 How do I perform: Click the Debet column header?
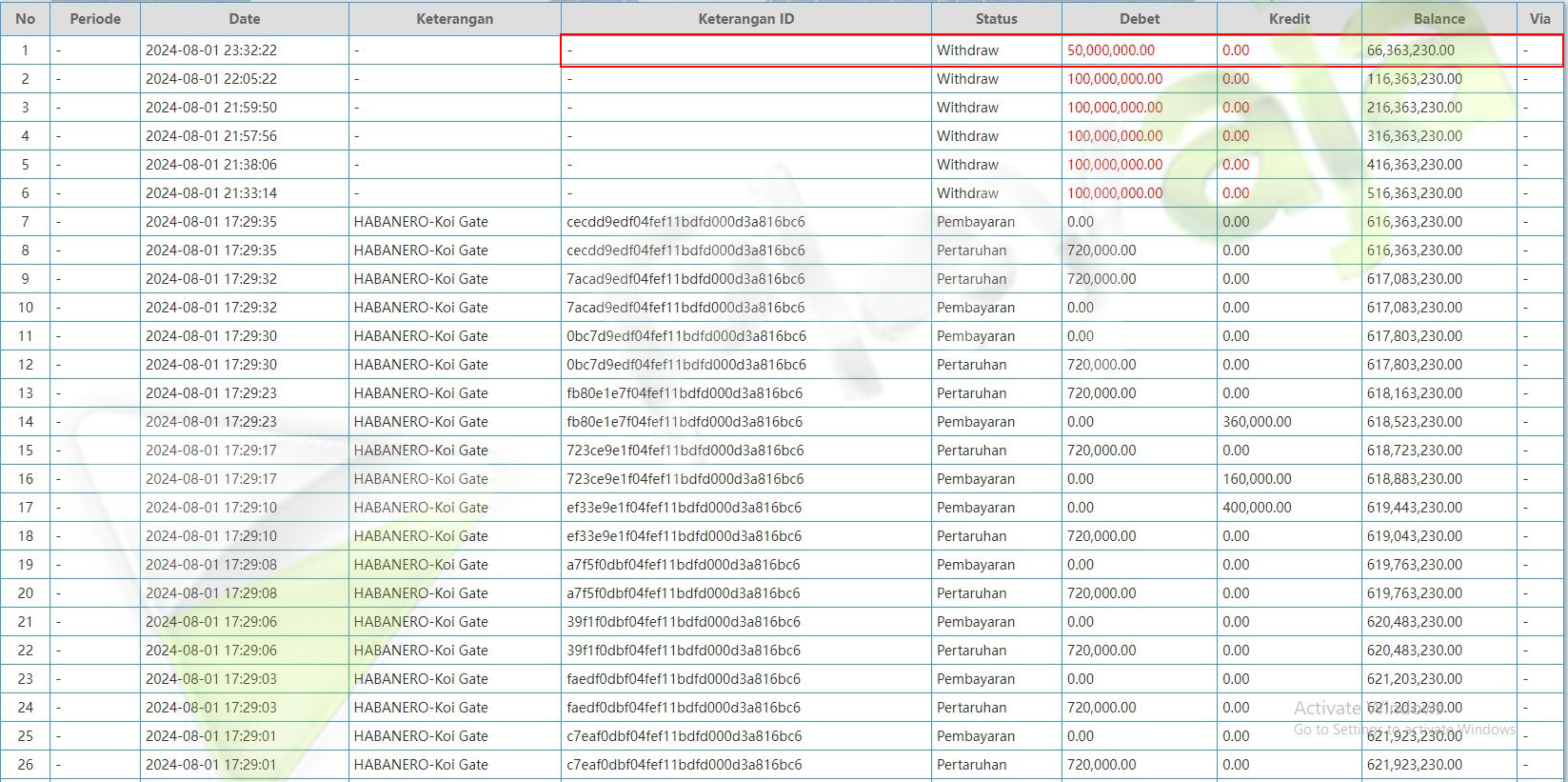point(1139,19)
